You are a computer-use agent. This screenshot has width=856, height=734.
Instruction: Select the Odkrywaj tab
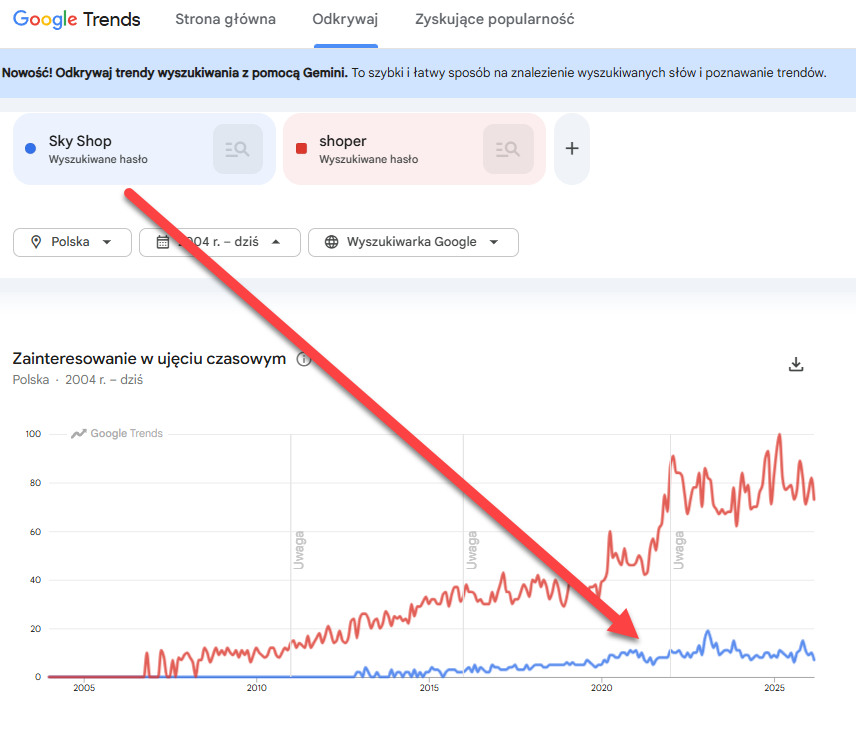[x=345, y=20]
